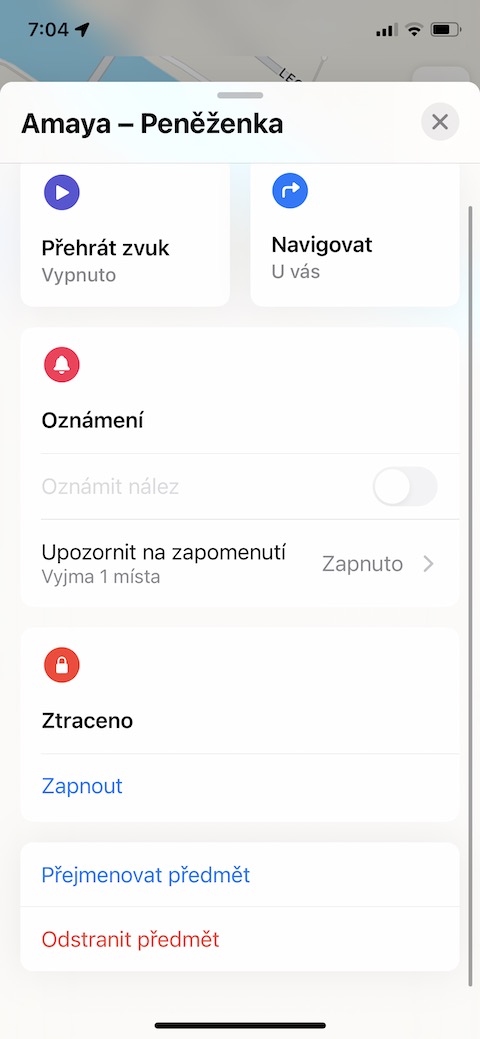Screen dimensions: 480x1039
Task: Tap the sheet grabber handle at top
Action: pos(240,95)
